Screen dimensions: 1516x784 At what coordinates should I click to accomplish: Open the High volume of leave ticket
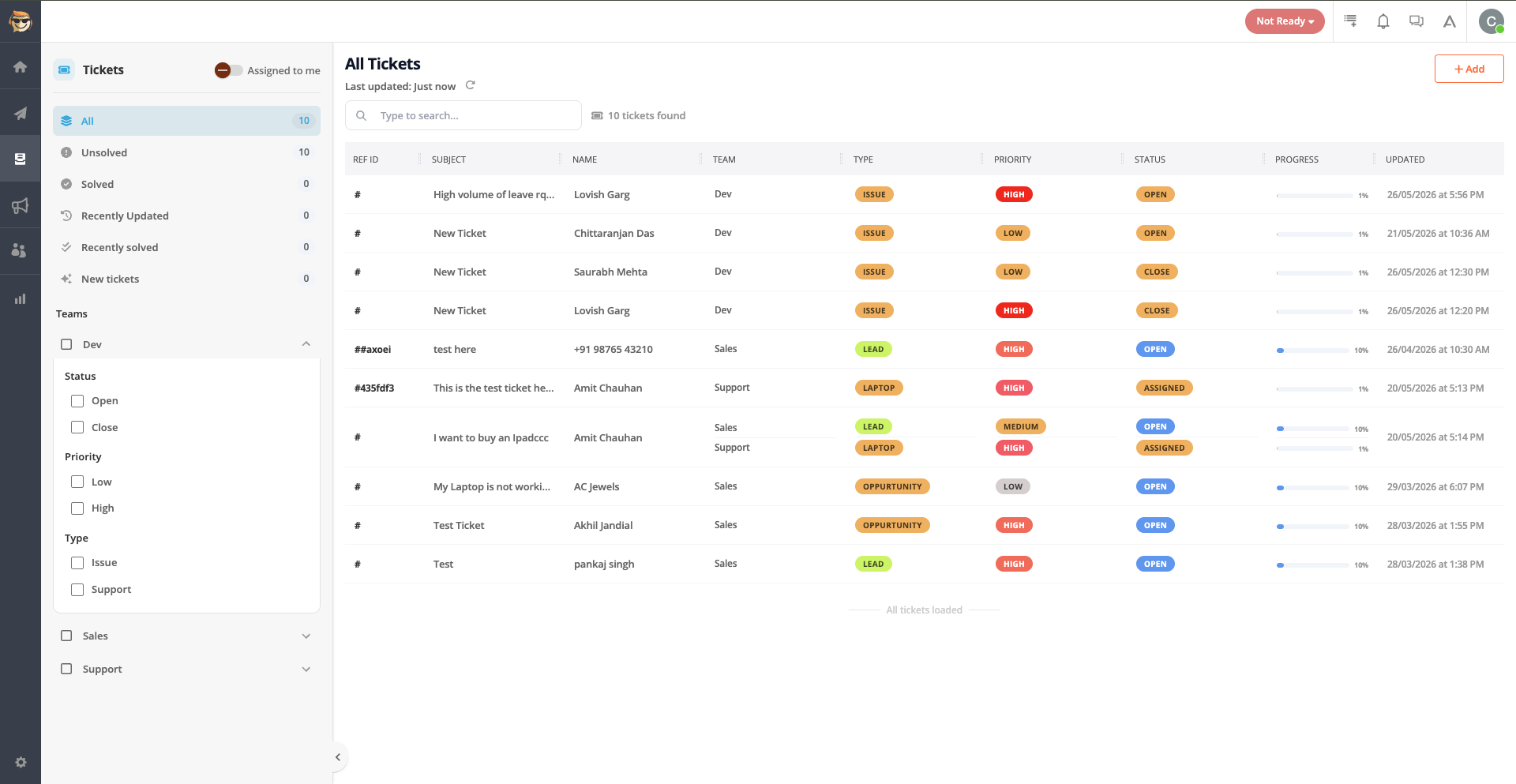tap(493, 194)
